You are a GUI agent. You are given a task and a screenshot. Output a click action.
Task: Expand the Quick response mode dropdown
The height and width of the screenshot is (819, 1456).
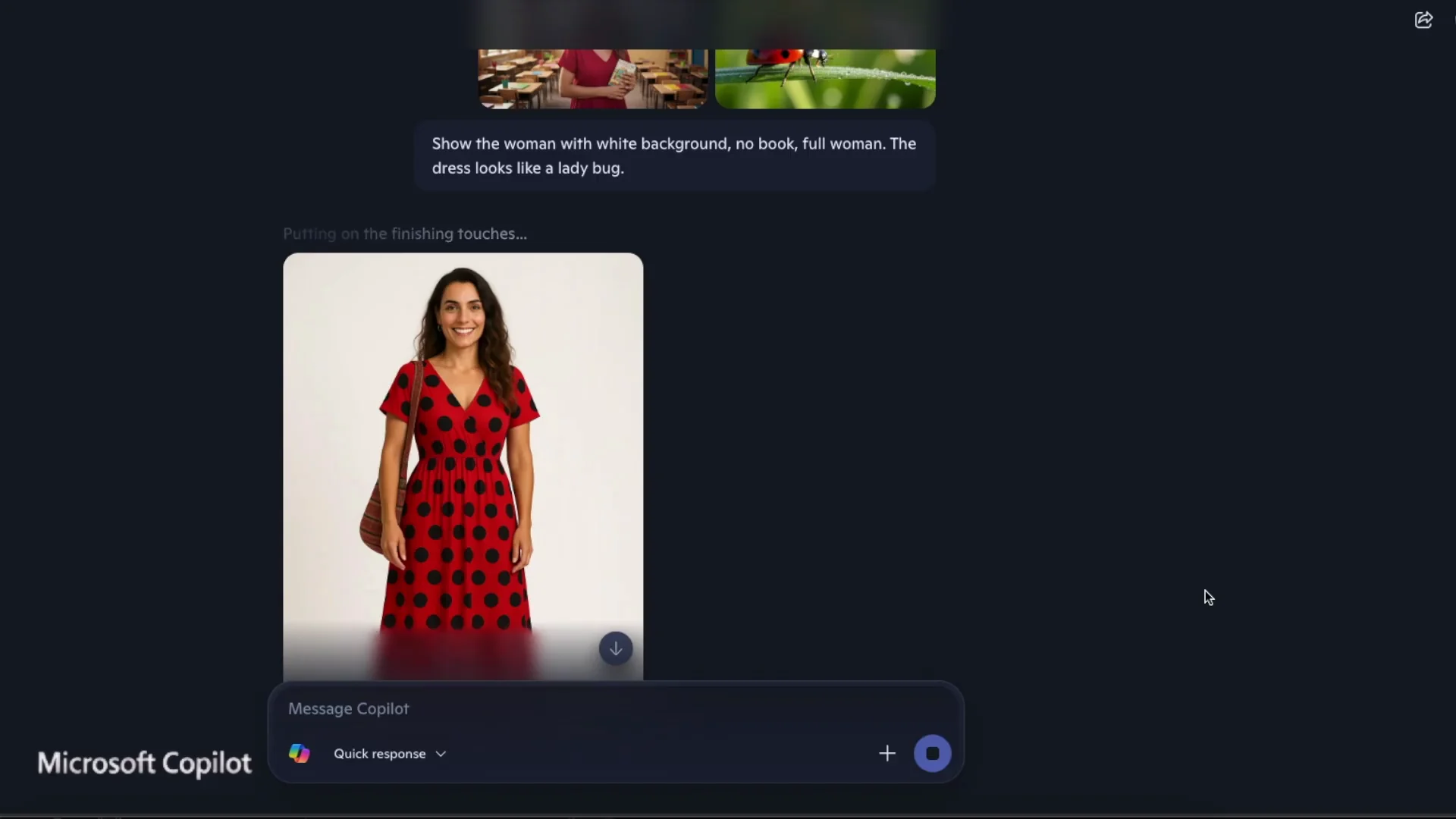441,753
